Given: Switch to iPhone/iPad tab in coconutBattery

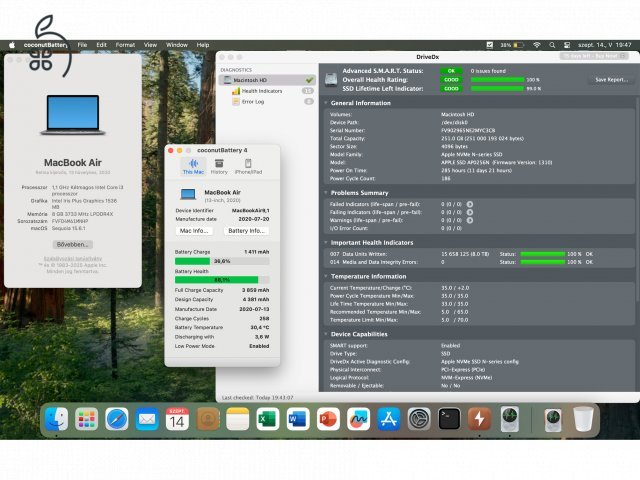Looking at the screenshot, I should coord(248,167).
